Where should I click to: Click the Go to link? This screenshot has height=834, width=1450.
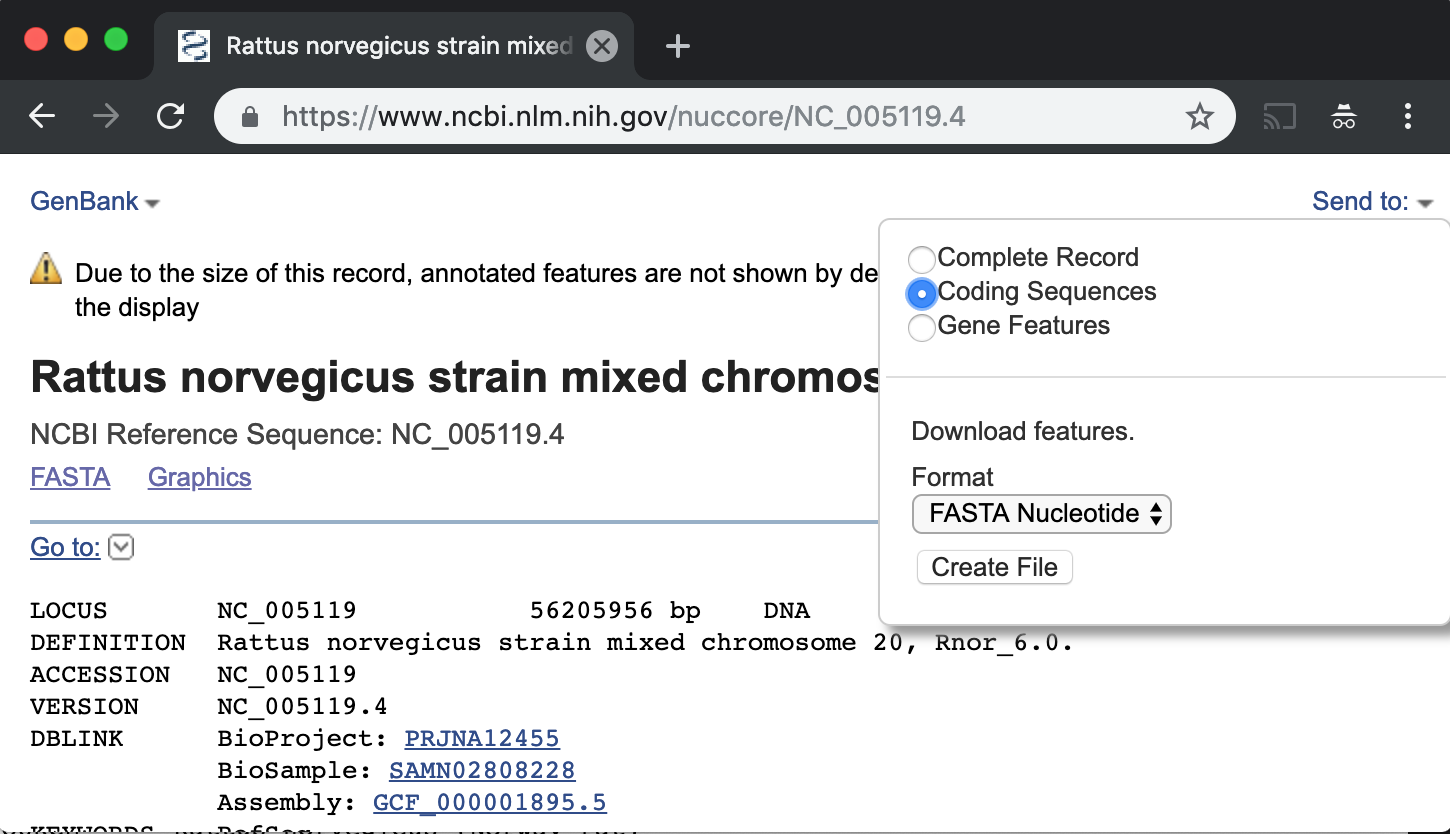coord(65,547)
